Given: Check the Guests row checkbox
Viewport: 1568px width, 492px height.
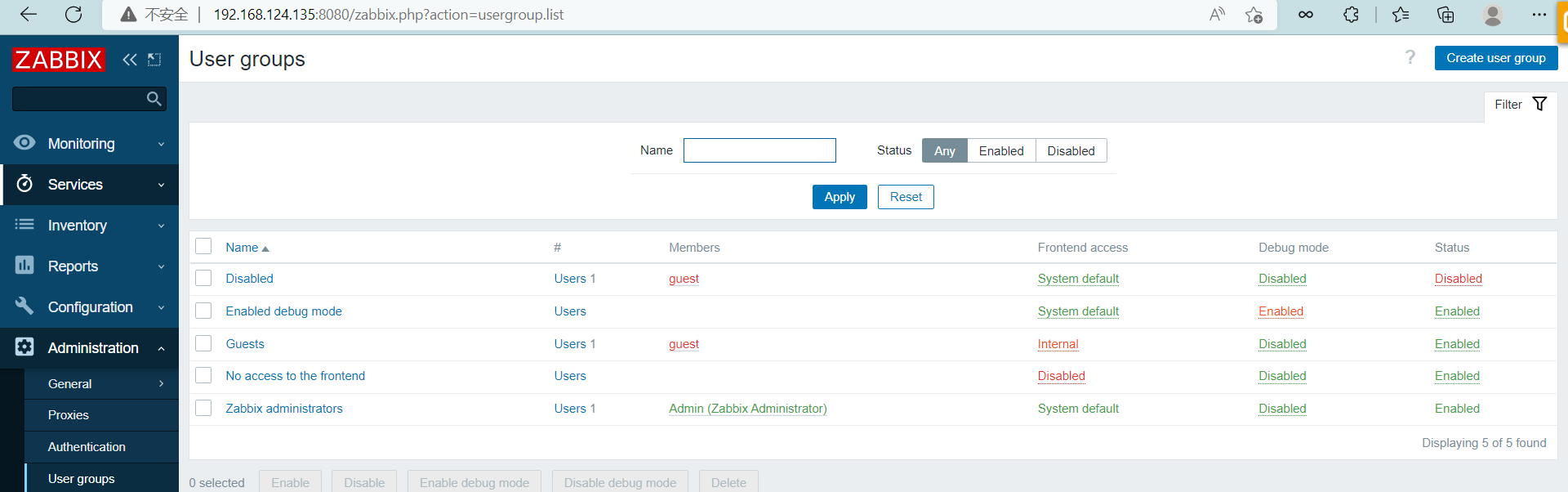Looking at the screenshot, I should (x=203, y=344).
